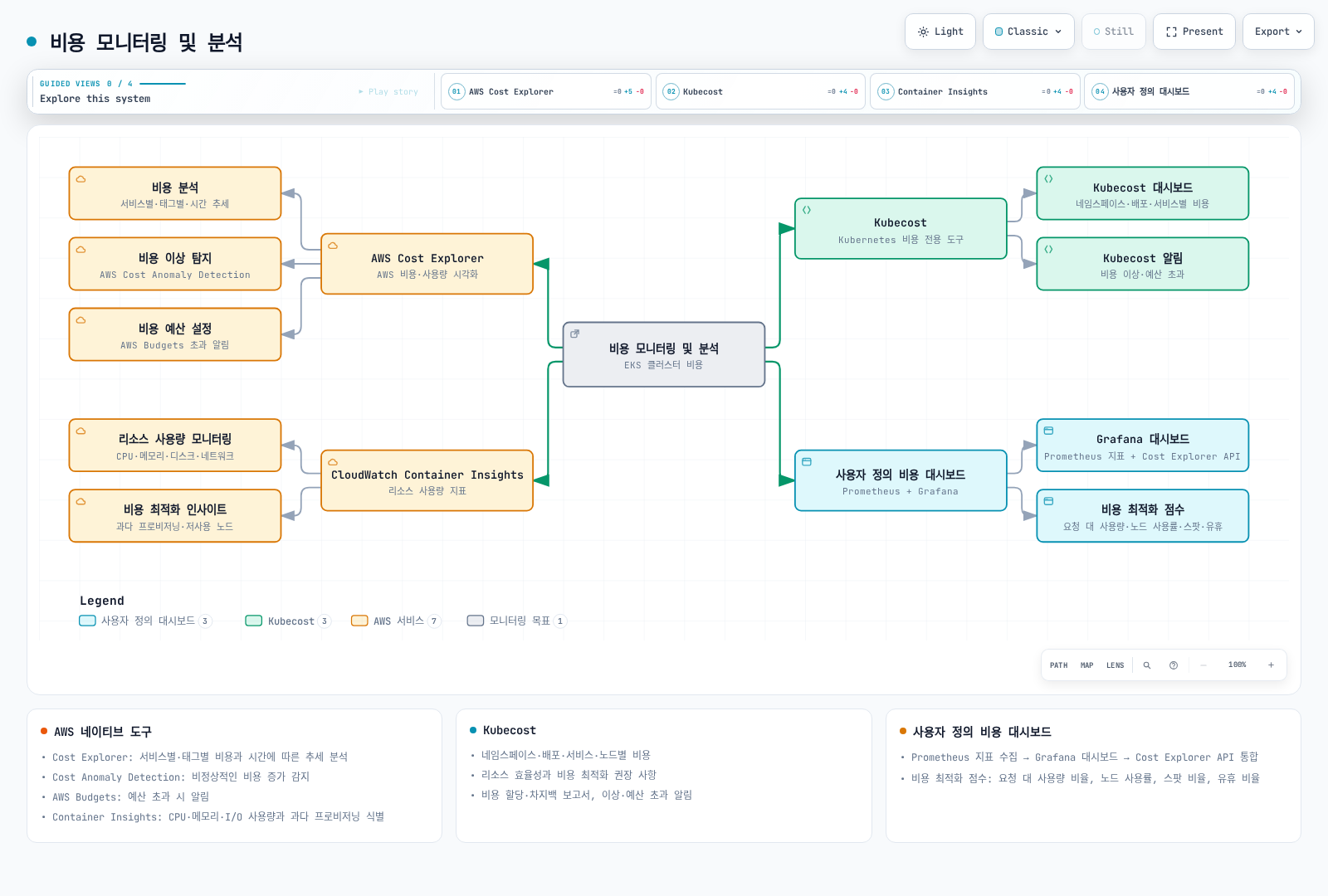Open help via question mark icon
Image resolution: width=1328 pixels, height=896 pixels.
pos(1174,665)
